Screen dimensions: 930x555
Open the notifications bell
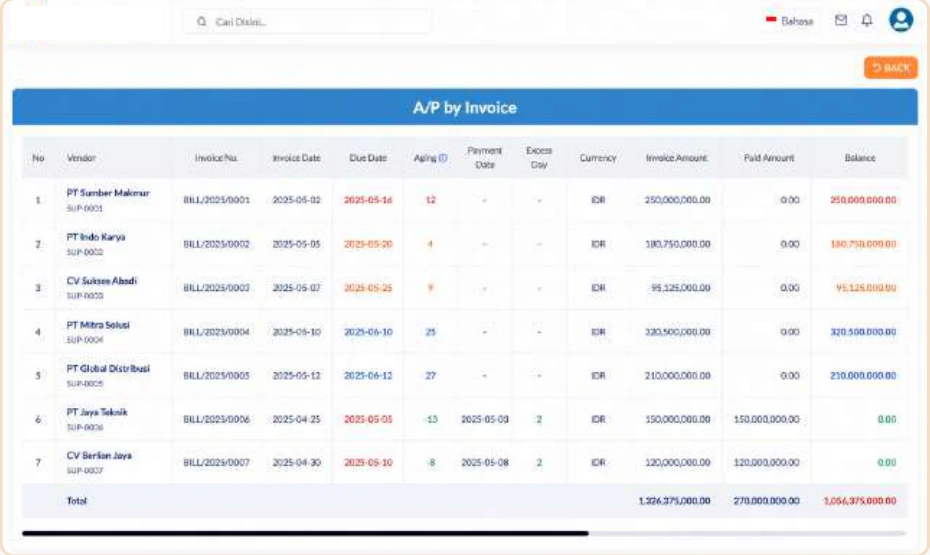pyautogui.click(x=867, y=21)
